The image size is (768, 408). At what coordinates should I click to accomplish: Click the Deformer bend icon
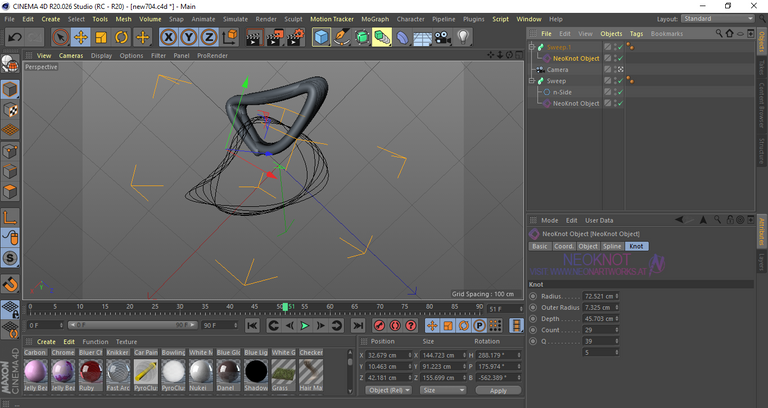402,37
